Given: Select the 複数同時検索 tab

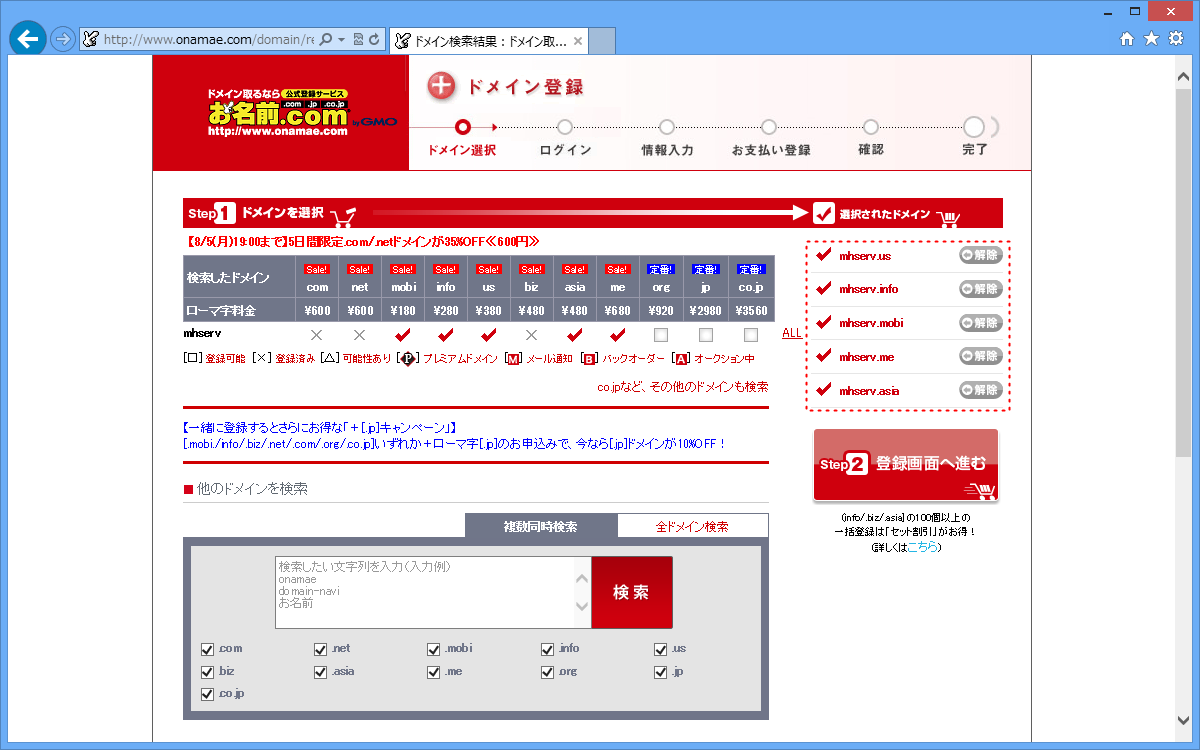Looking at the screenshot, I should click(x=540, y=526).
